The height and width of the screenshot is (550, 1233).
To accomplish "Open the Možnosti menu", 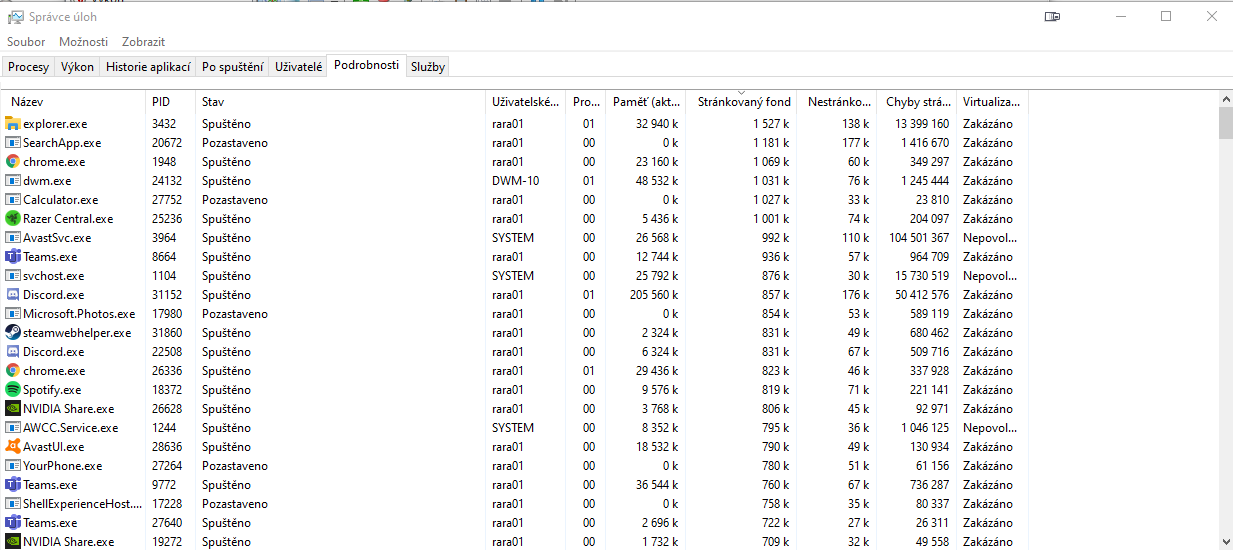I will (83, 42).
